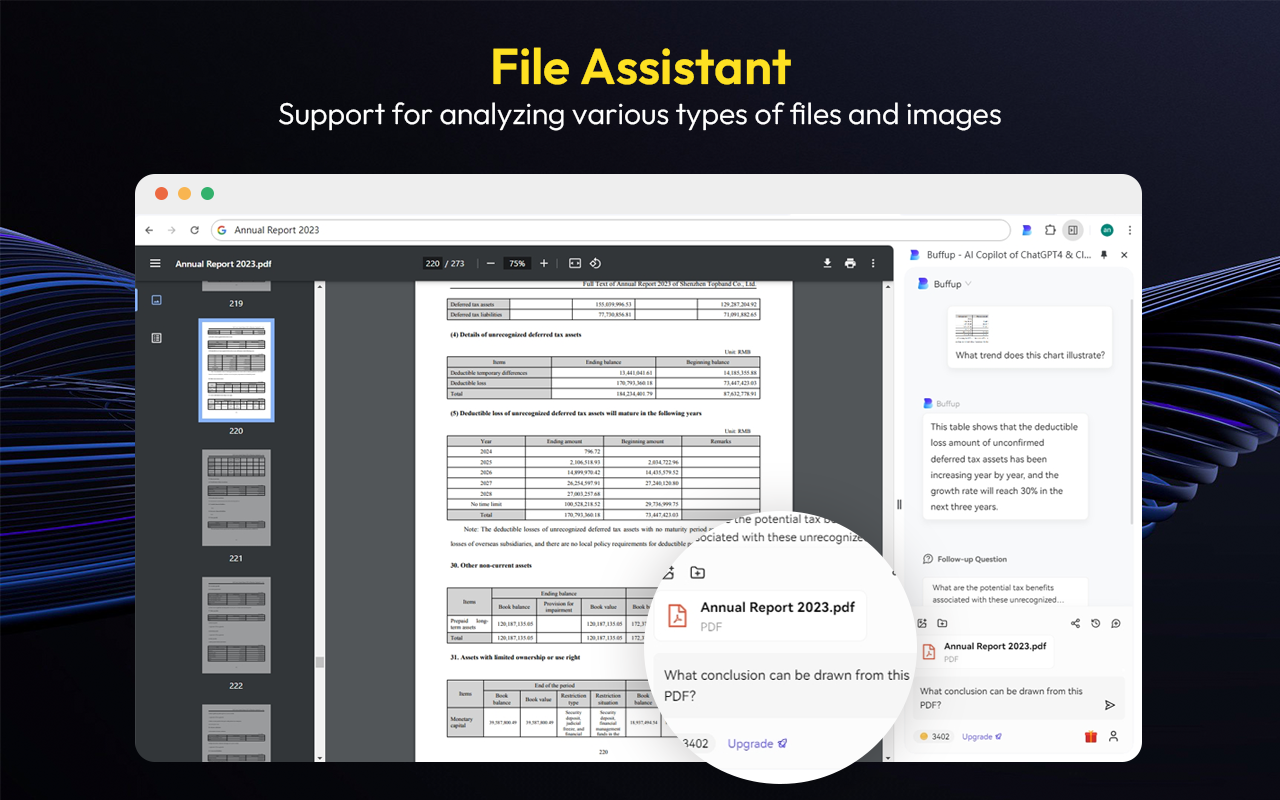Click the Buffup extension icon in the browser toolbar
This screenshot has height=800, width=1280.
click(1027, 230)
